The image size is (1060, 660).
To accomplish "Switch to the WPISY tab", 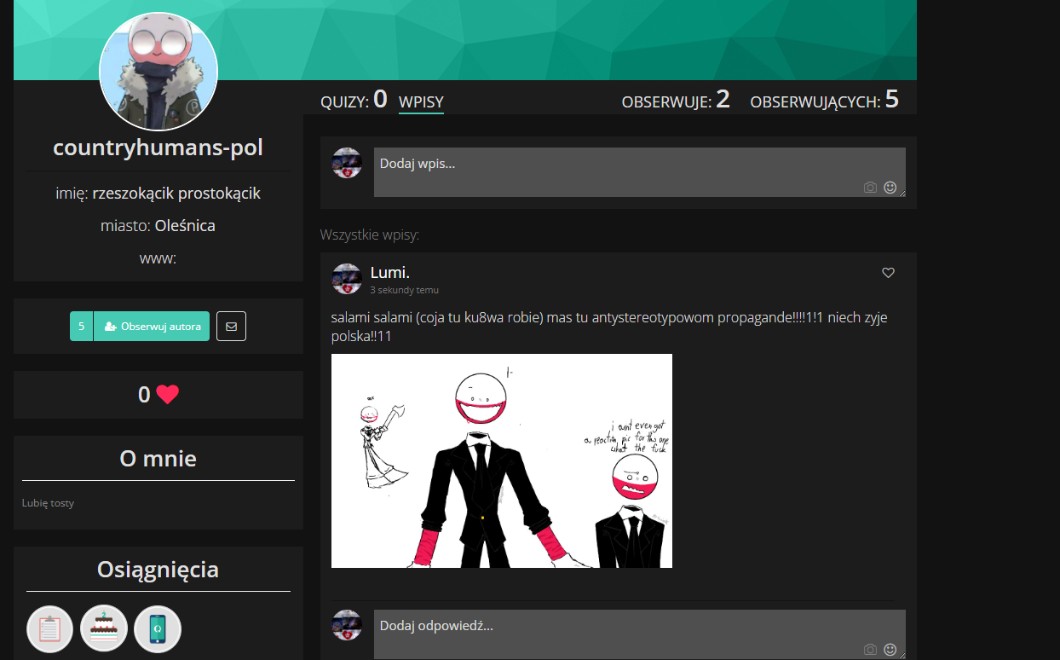I will click(x=421, y=102).
